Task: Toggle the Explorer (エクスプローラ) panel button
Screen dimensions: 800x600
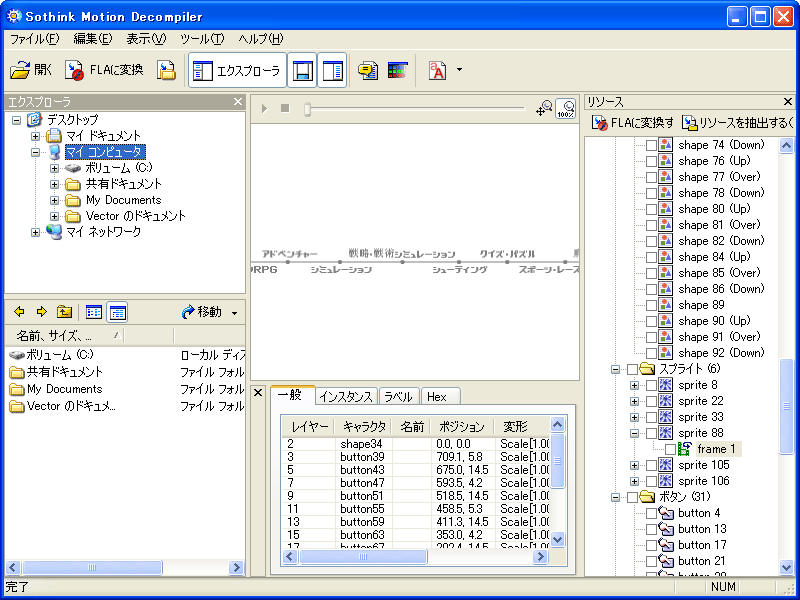Action: click(237, 70)
